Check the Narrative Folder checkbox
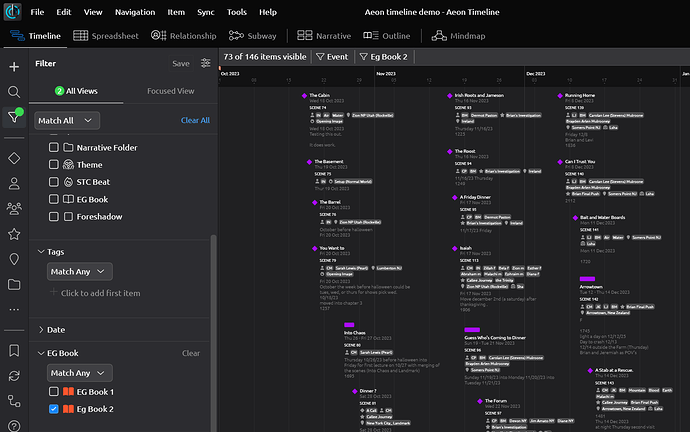This screenshot has height=432, width=690. (x=54, y=147)
